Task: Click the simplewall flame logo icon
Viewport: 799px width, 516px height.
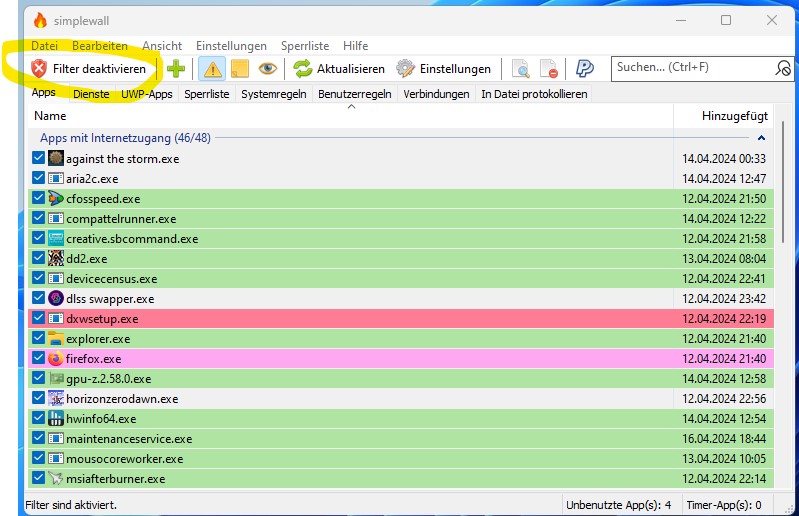Action: tap(40, 20)
